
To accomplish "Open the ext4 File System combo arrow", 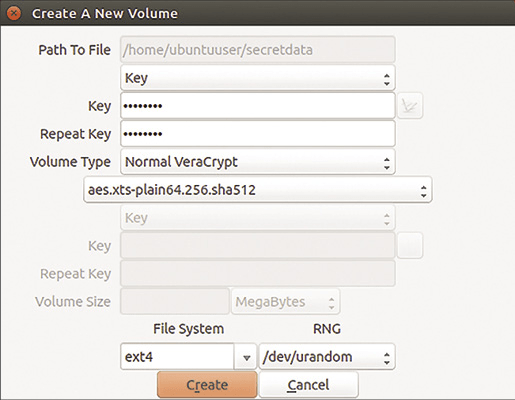I will pos(246,357).
